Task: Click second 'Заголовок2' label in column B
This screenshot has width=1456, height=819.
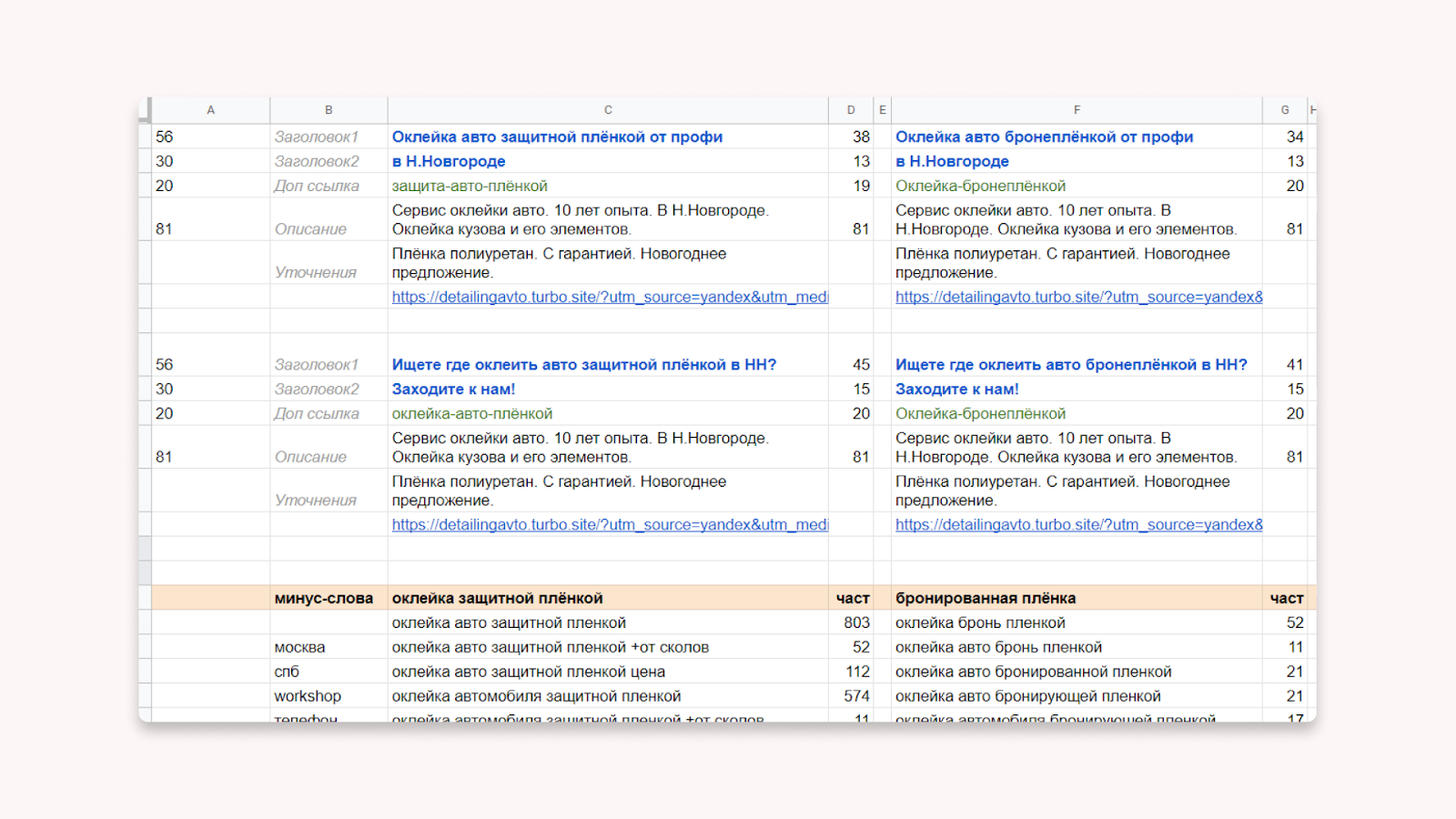Action: pyautogui.click(x=317, y=389)
